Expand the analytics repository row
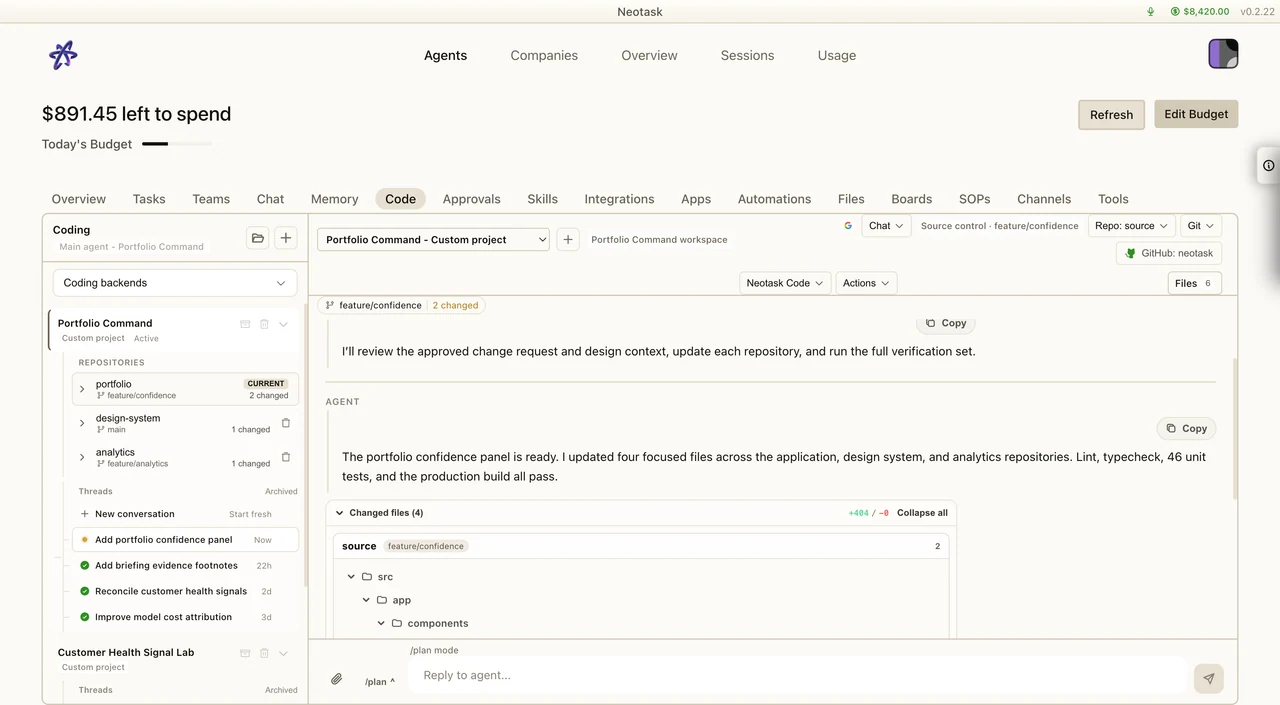The image size is (1280, 705). (82, 457)
